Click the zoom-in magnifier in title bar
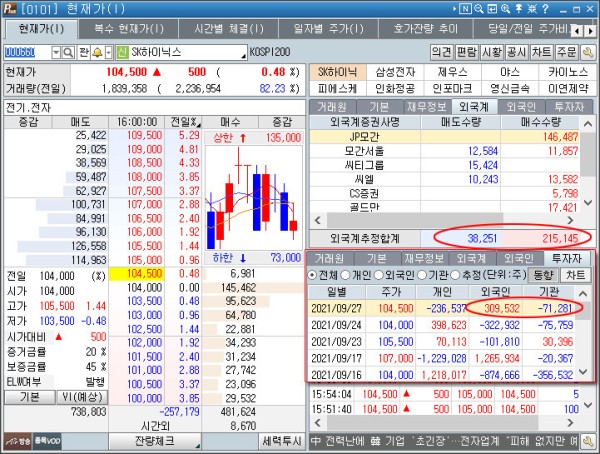This screenshot has width=600, height=454. tap(505, 8)
